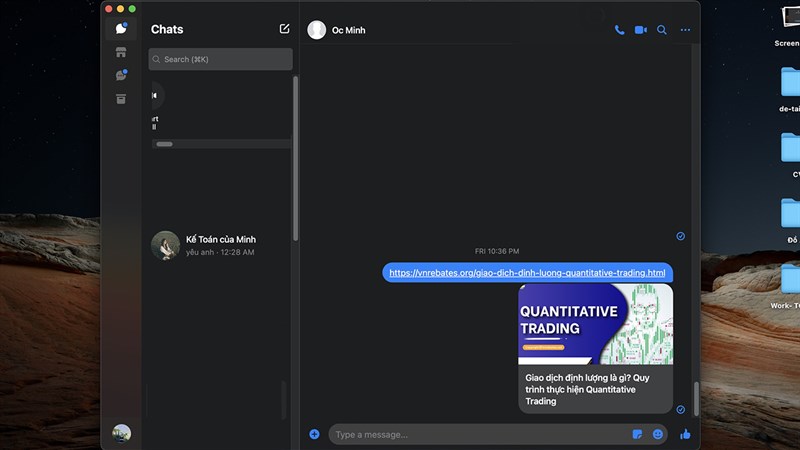Open the emoji picker in message box

coord(658,434)
